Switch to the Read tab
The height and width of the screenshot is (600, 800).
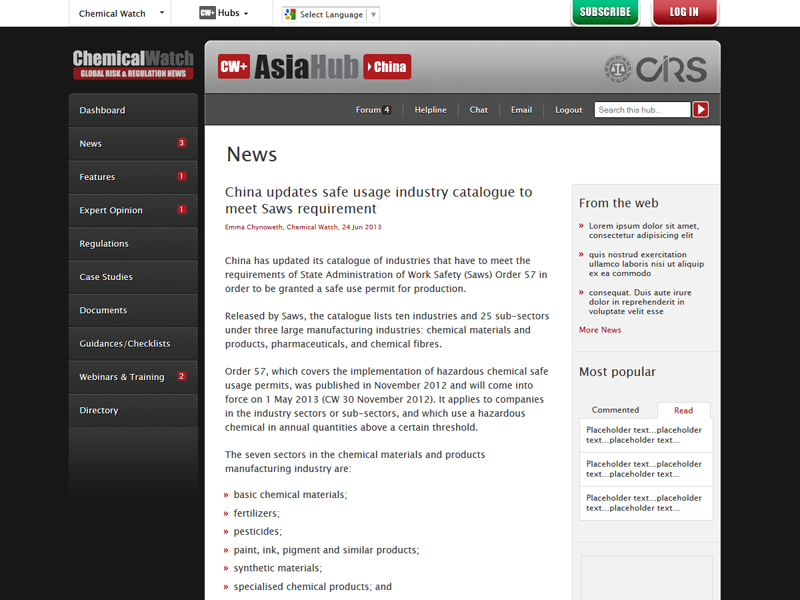(683, 410)
